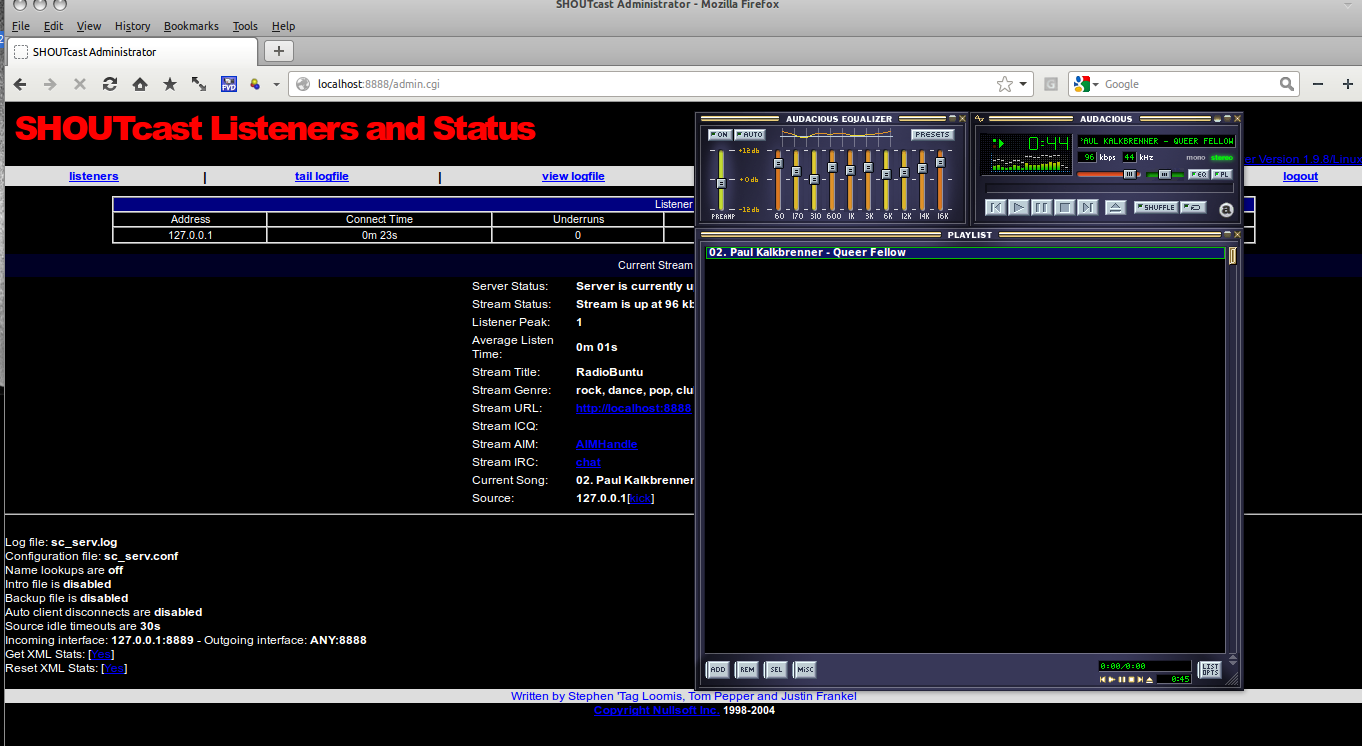Click yes link for Reset XML Stats

pyautogui.click(x=115, y=668)
